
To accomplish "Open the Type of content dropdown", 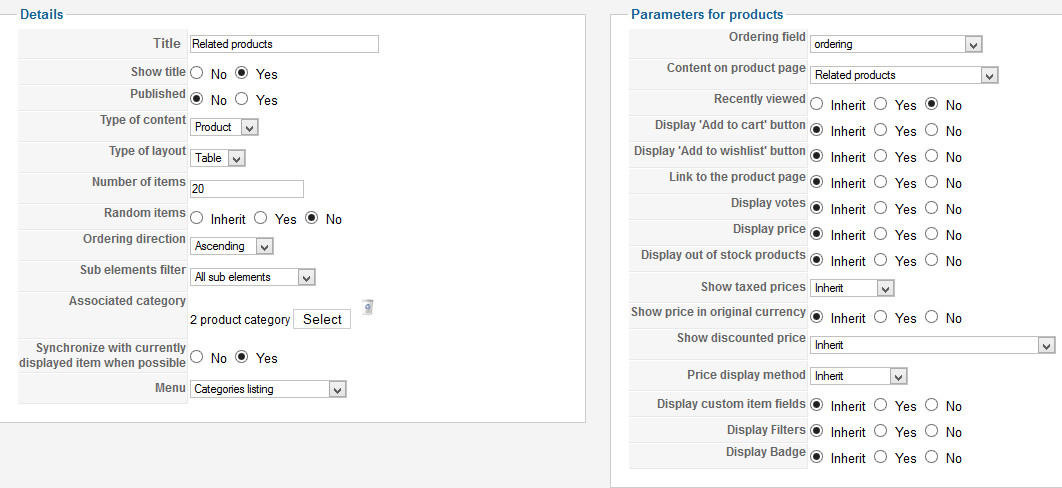I will pyautogui.click(x=224, y=127).
